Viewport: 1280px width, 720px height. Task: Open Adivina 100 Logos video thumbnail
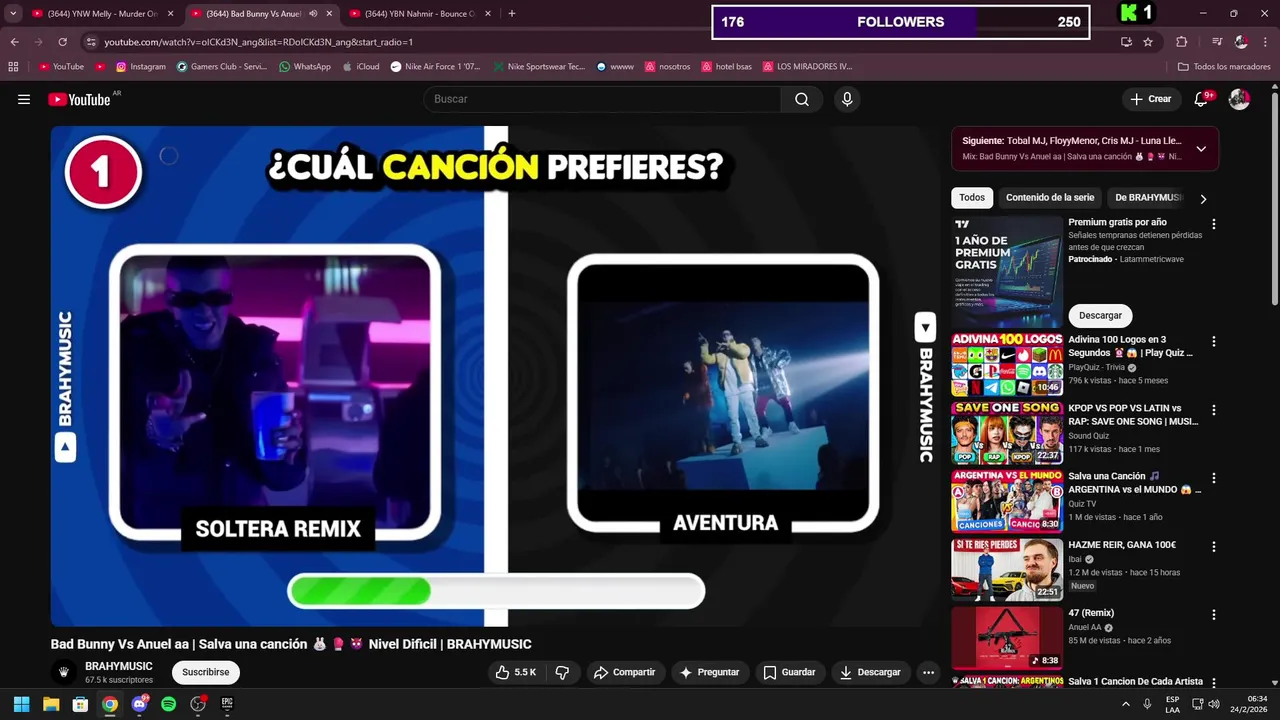1007,365
